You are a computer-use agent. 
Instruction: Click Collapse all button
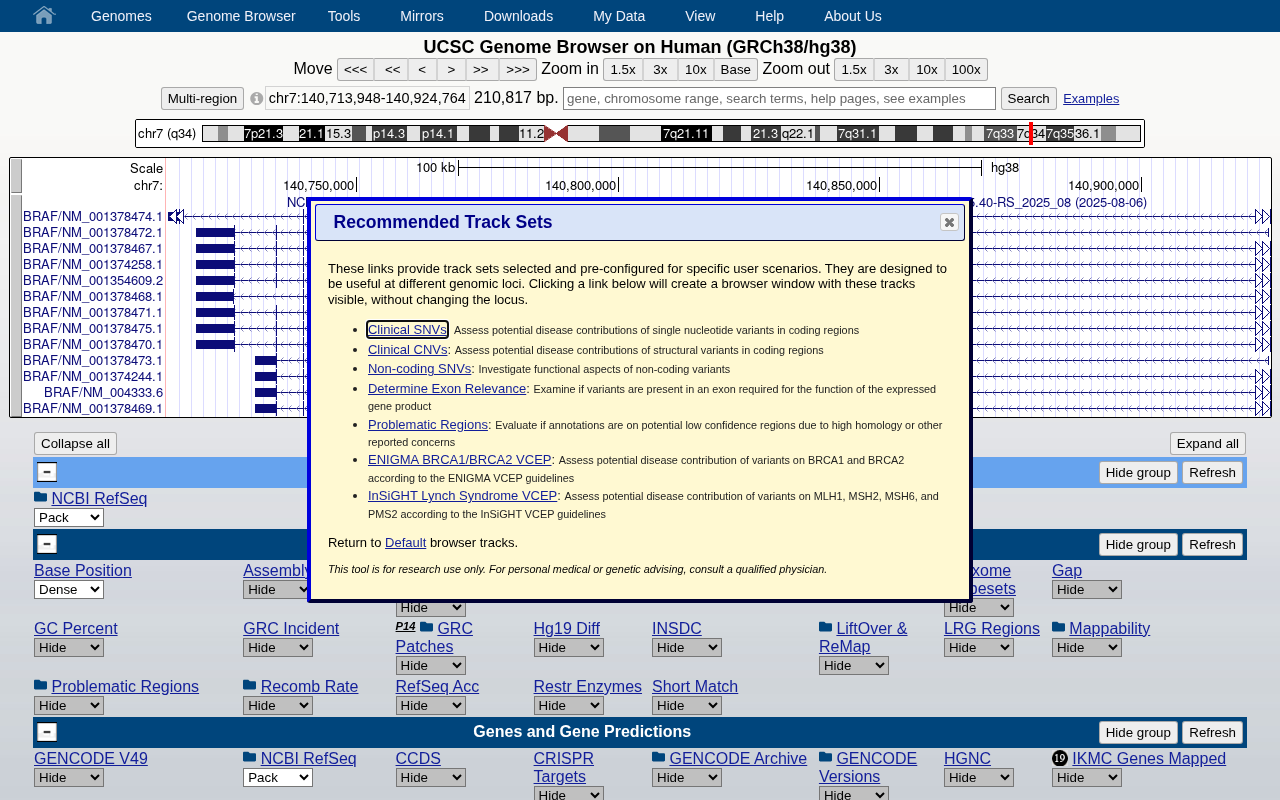75,443
